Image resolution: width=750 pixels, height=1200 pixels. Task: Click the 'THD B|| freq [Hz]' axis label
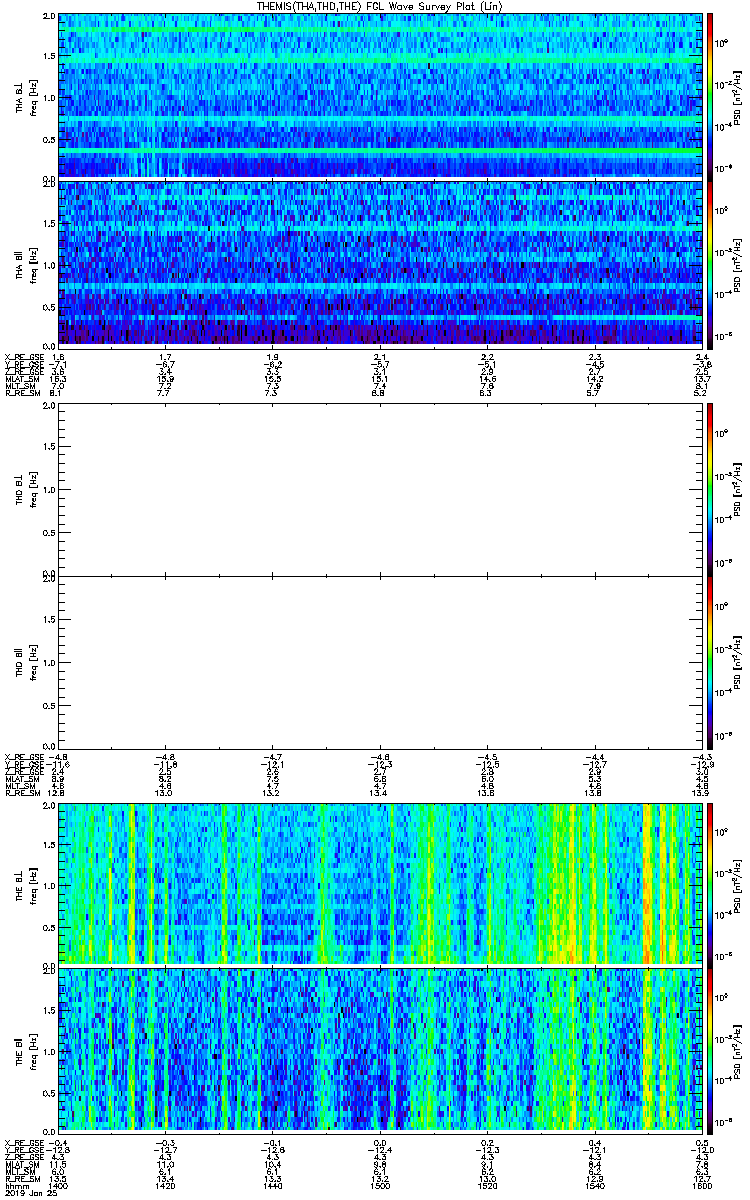click(27, 662)
